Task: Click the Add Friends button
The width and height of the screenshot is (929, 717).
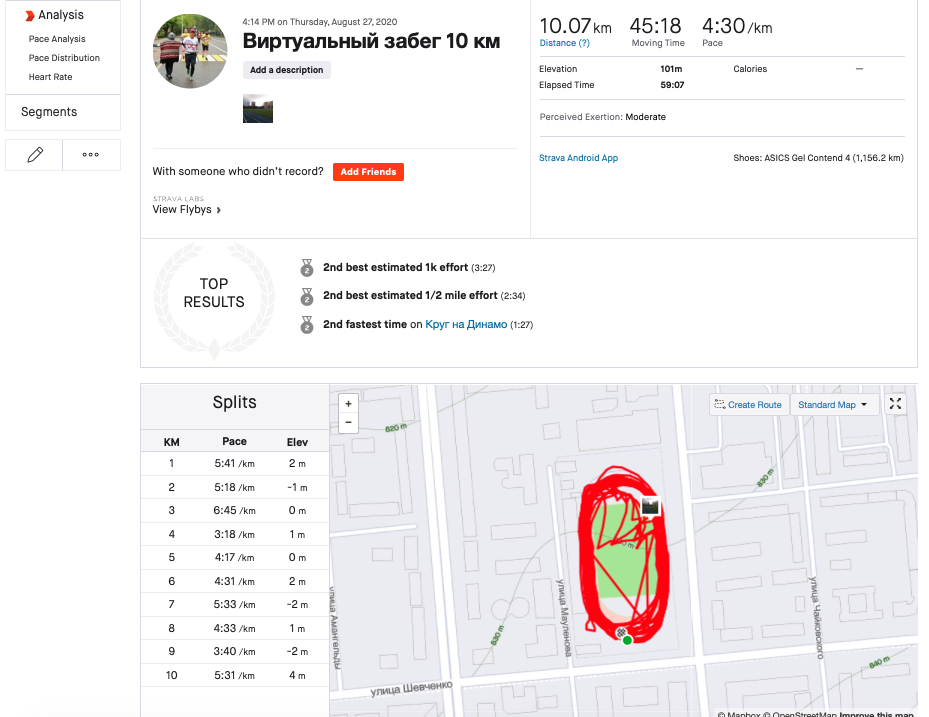Action: coord(368,172)
